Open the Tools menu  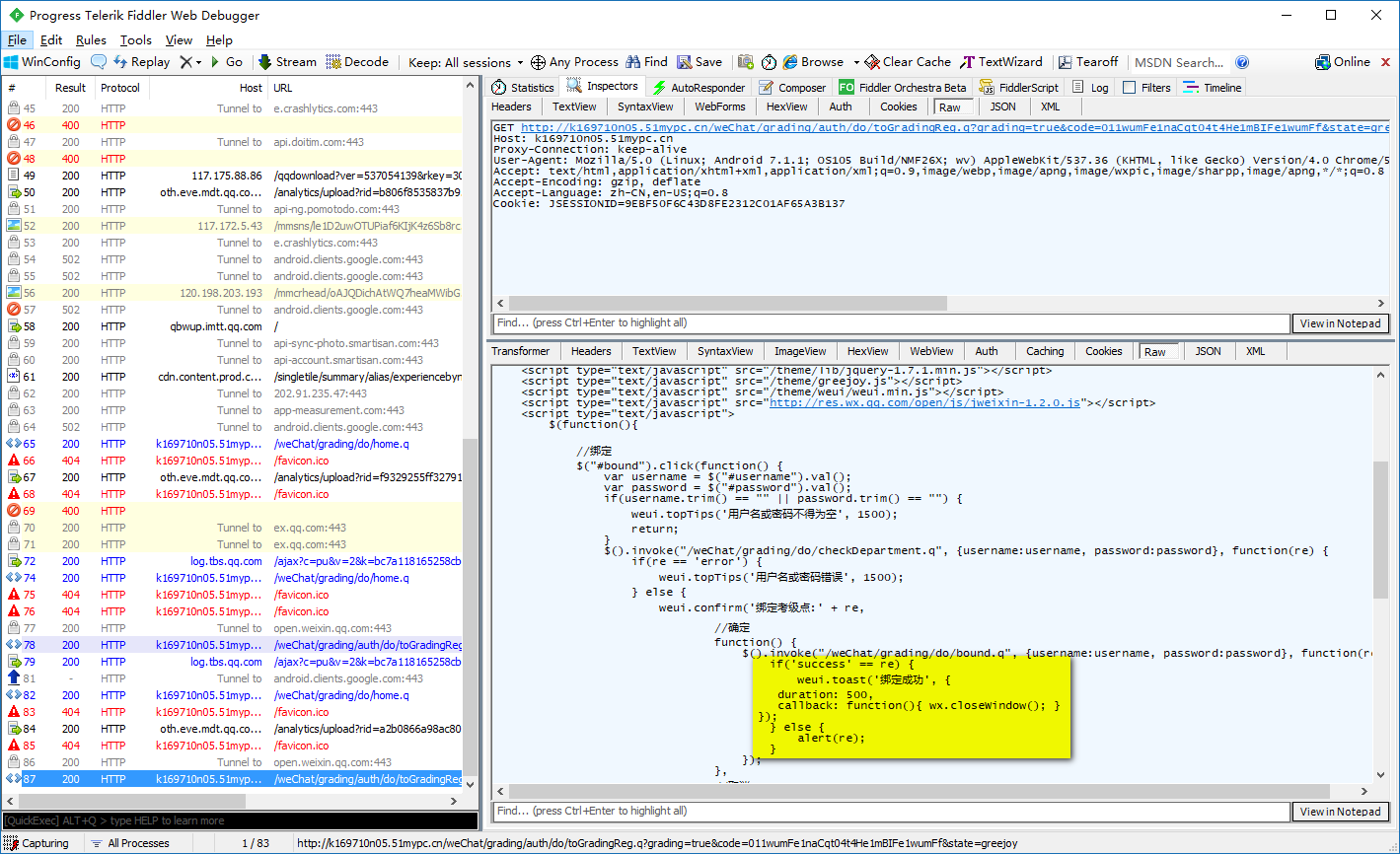(x=136, y=40)
